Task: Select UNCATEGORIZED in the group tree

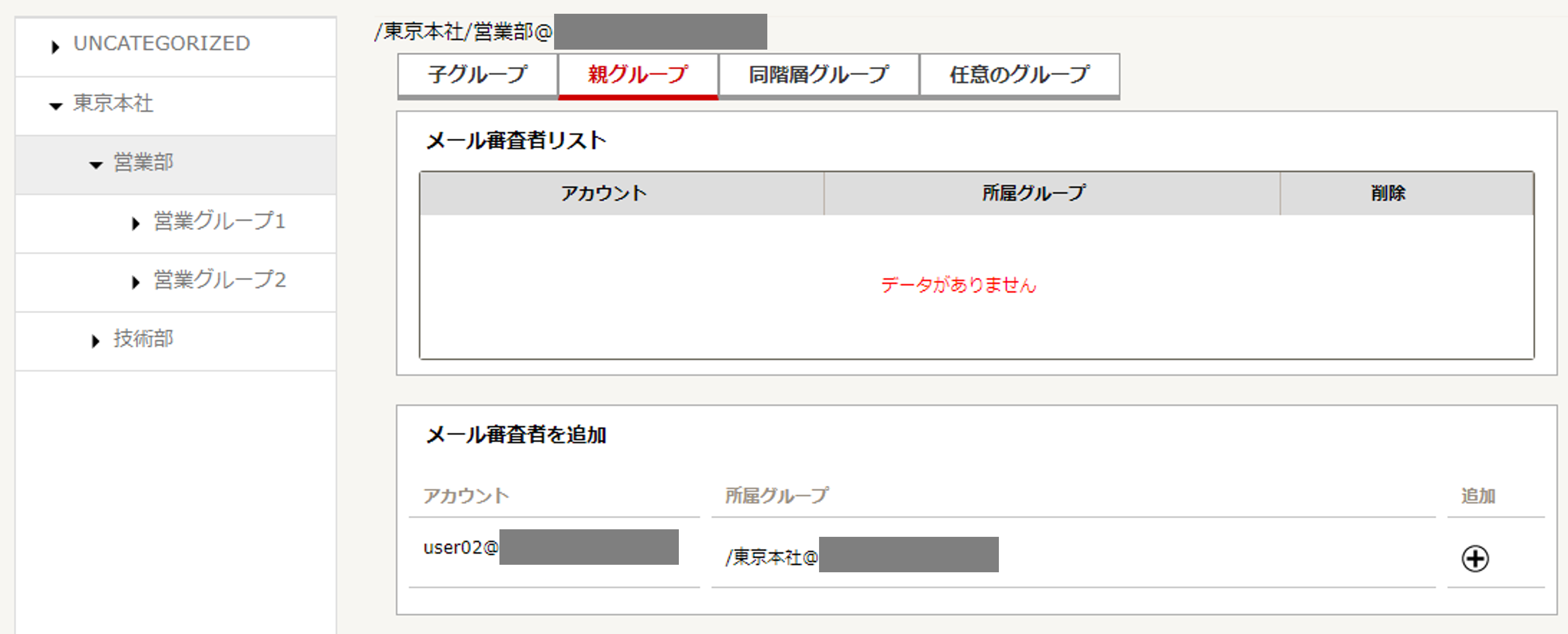Action: [162, 44]
